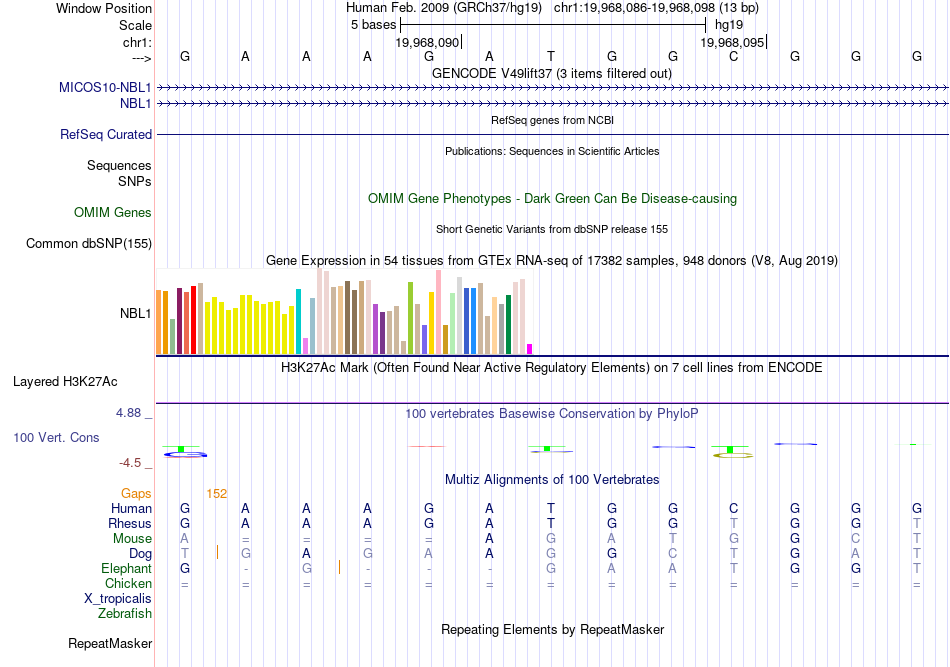This screenshot has width=950, height=667.
Task: Click the Zebrafish species label
Action: coord(124,613)
